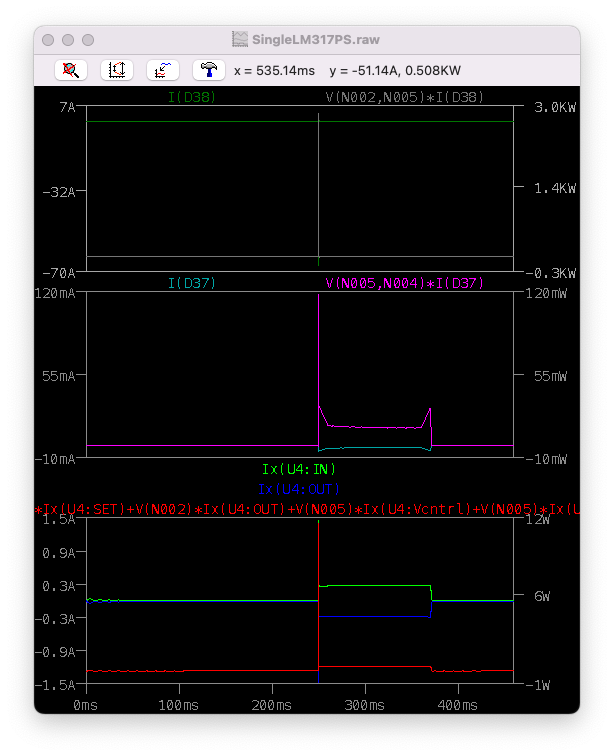Click the SingleLM317PS.raw window title
This screenshot has height=756, width=614.
(x=316, y=40)
